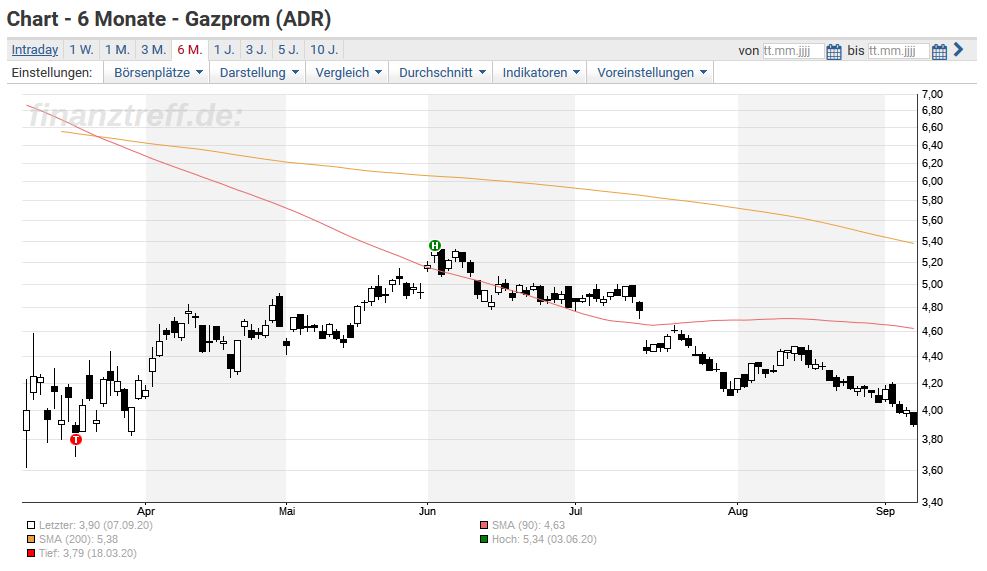
Task: Click the 'Apr' x-axis label
Action: 145,511
